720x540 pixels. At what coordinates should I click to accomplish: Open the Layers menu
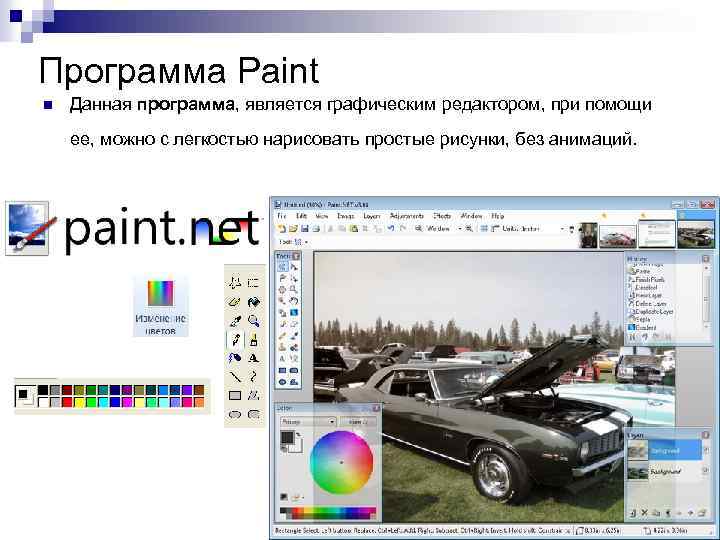click(372, 215)
